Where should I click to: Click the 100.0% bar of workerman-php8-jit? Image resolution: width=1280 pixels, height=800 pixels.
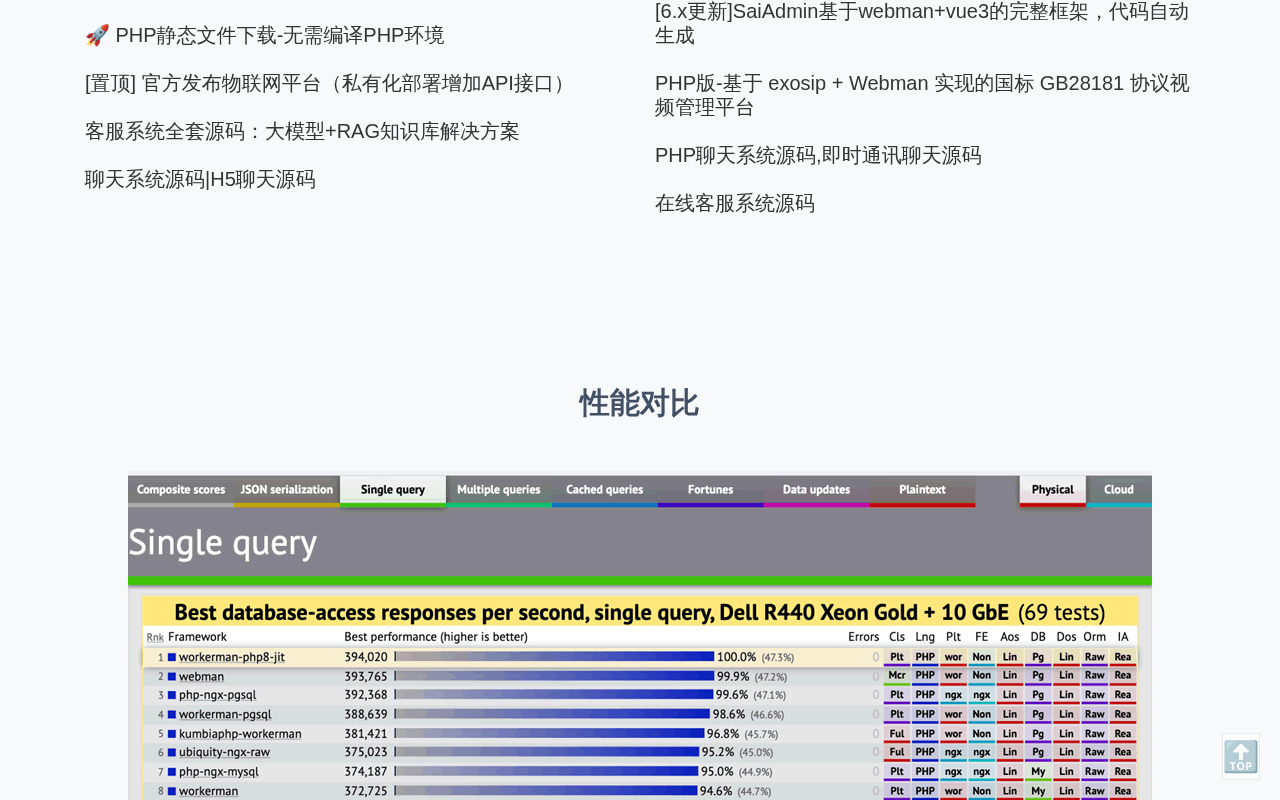coord(555,657)
